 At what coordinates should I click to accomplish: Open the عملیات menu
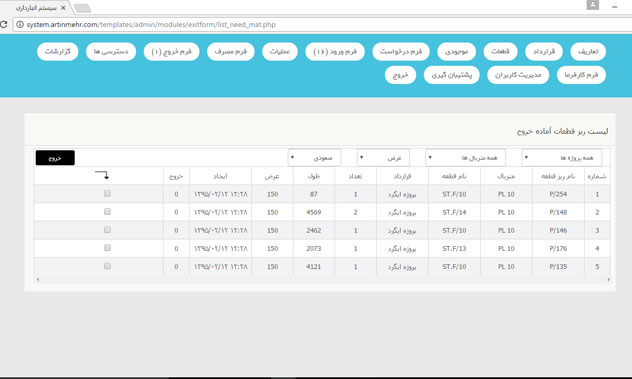pyautogui.click(x=280, y=52)
